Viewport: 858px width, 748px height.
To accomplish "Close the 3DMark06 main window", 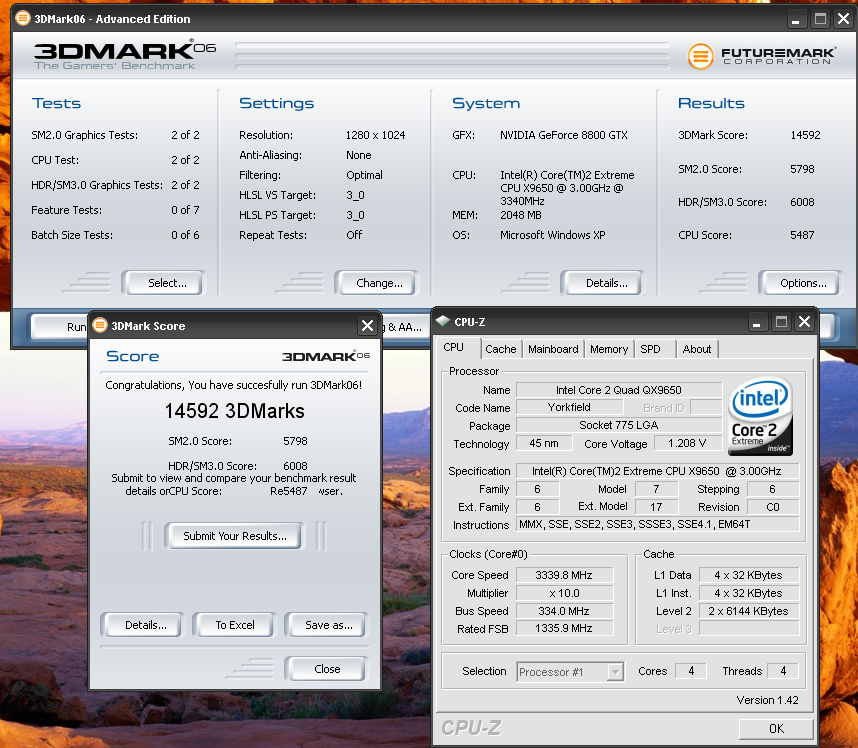I will pos(844,19).
